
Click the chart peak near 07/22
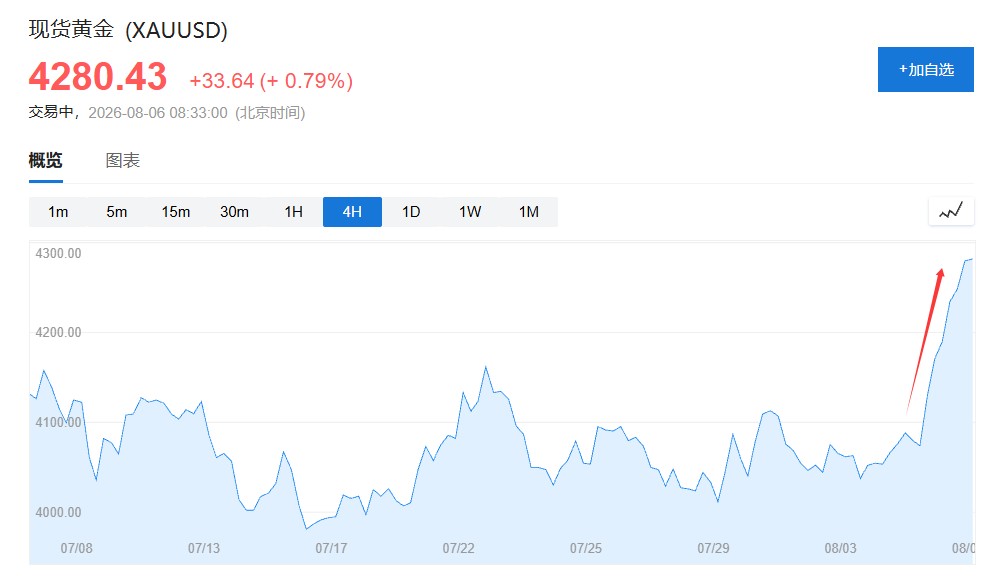485,367
